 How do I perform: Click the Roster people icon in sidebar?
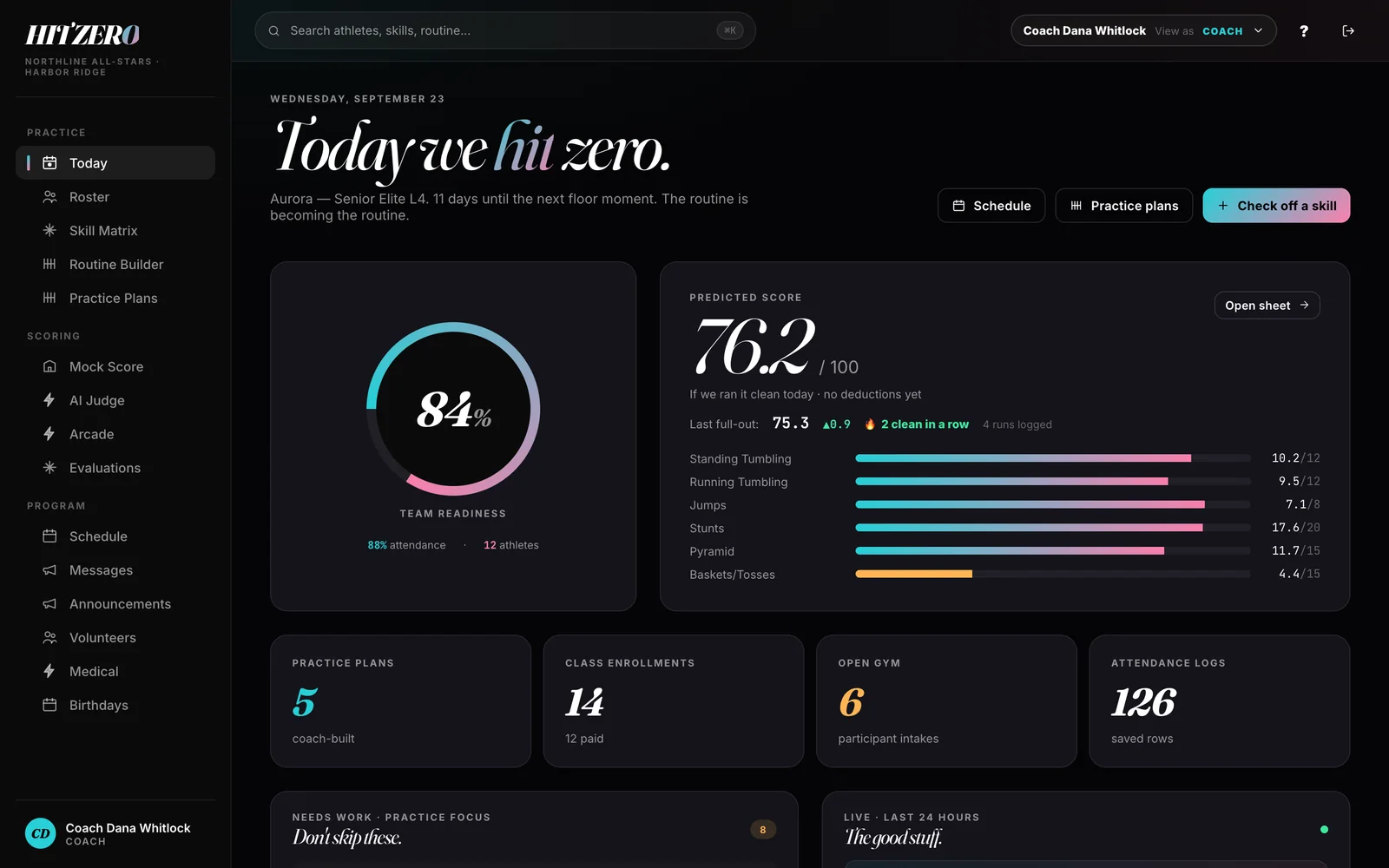(x=49, y=197)
